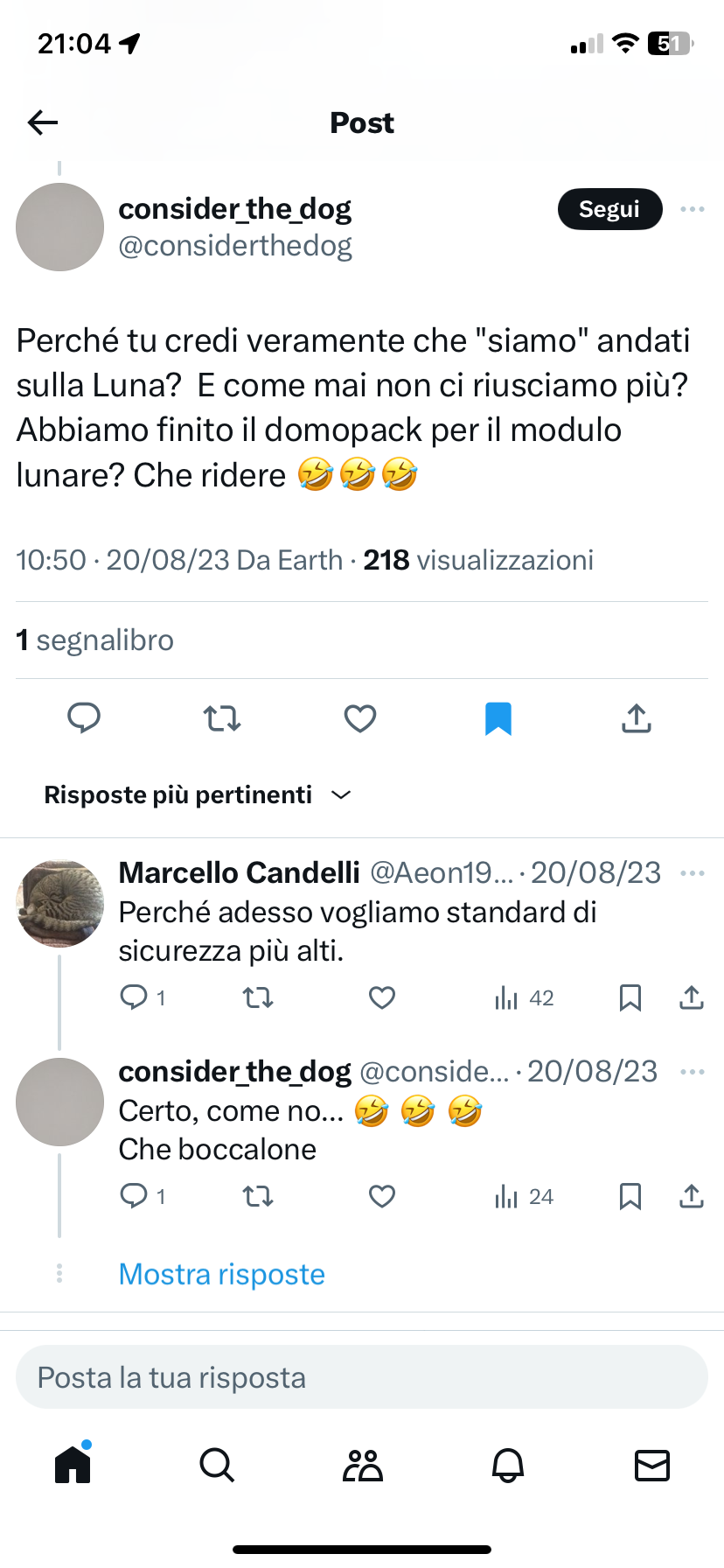View analytics on Marcello Candelli's reply

(x=524, y=997)
